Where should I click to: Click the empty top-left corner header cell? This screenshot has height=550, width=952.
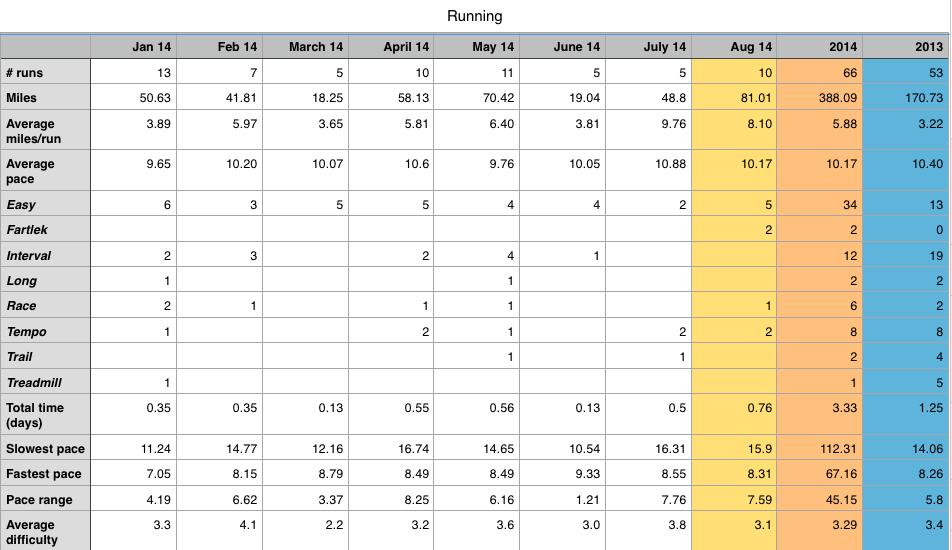tap(46, 47)
